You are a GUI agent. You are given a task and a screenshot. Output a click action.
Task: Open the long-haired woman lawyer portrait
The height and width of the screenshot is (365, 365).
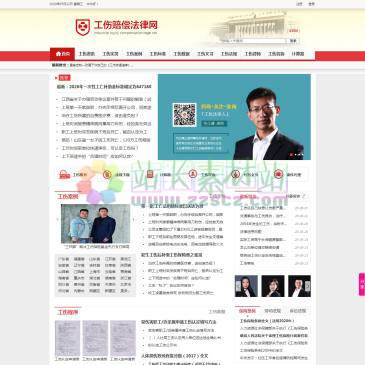tap(246, 286)
